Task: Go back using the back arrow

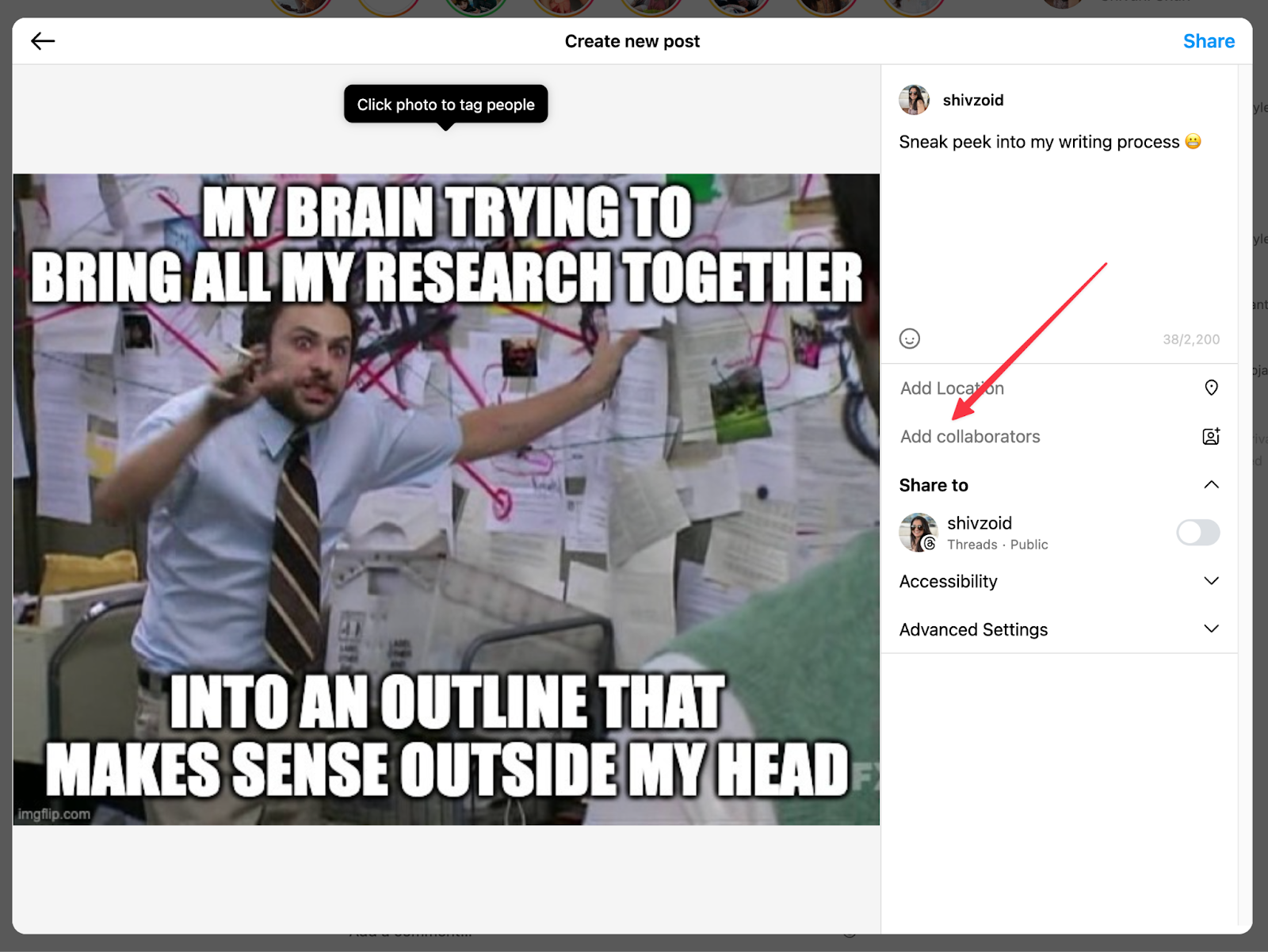Action: click(x=44, y=40)
